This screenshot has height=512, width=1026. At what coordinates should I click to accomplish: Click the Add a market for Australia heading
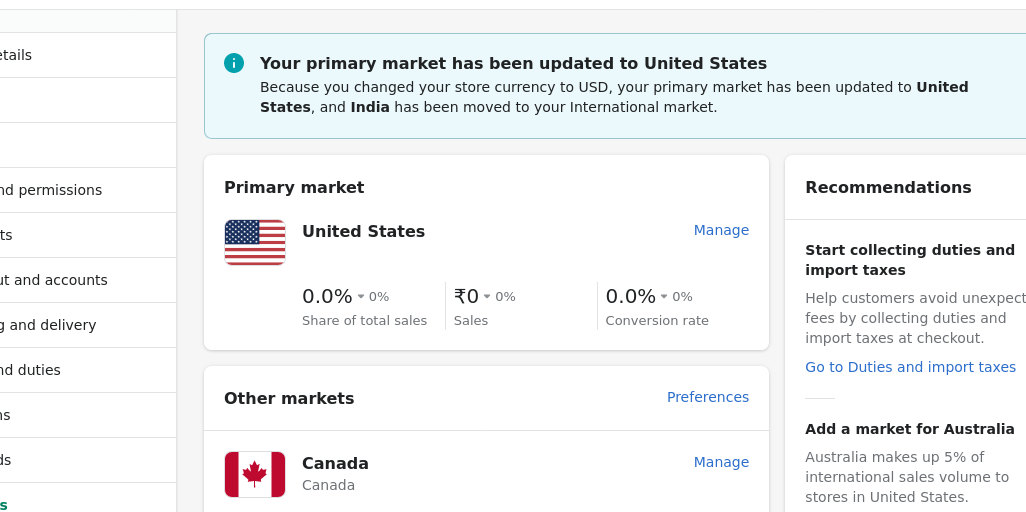point(909,429)
